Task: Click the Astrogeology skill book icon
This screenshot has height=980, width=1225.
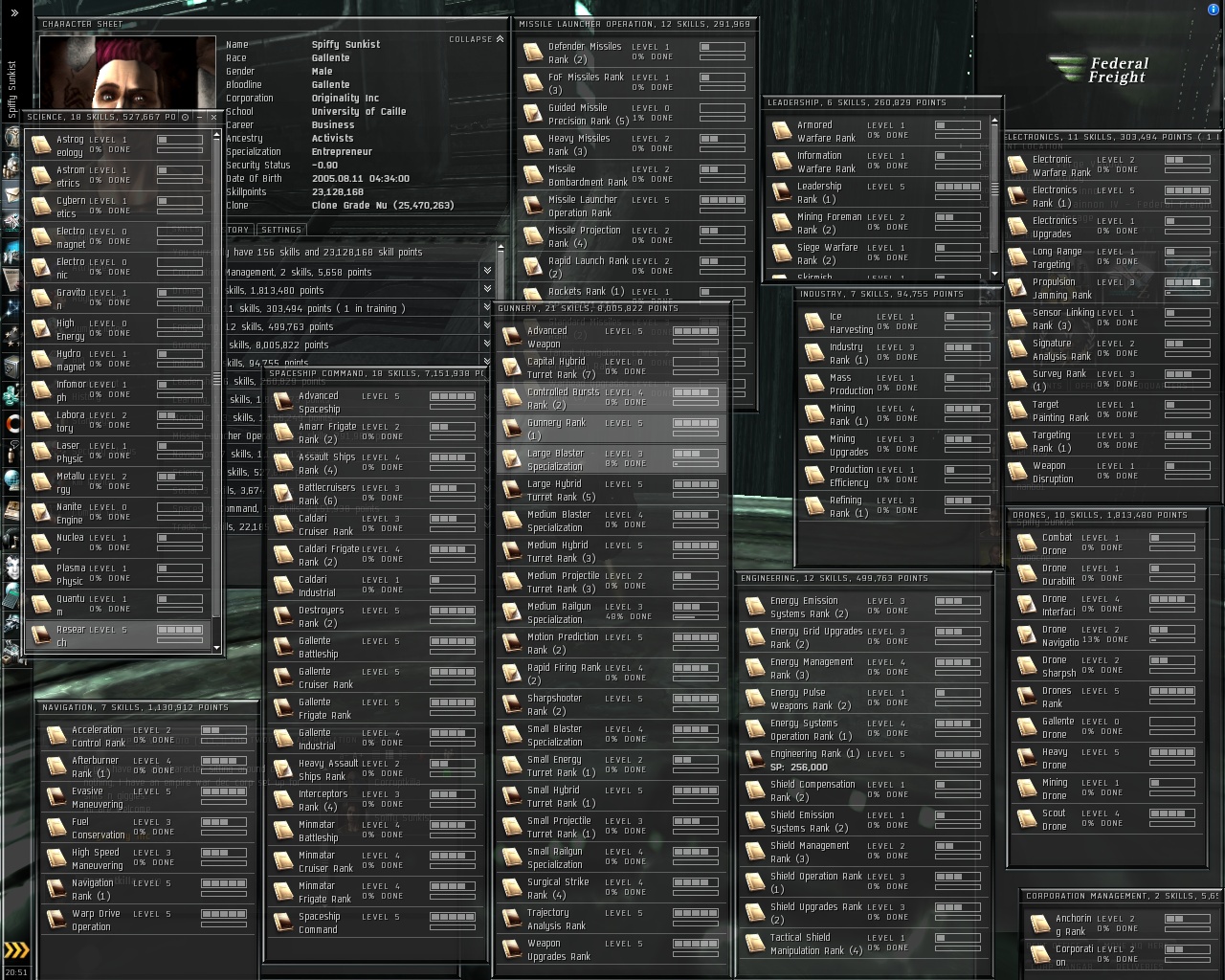Action: pos(40,145)
